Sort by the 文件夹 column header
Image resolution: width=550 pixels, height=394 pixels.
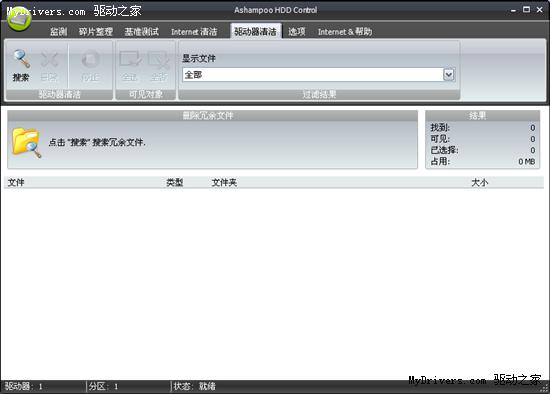pos(224,182)
